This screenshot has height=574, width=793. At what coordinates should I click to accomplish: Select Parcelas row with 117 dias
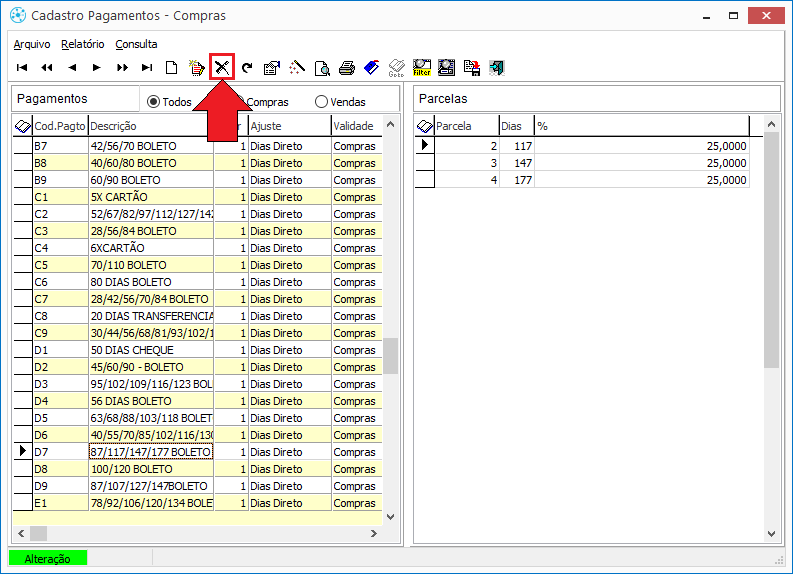coord(582,146)
